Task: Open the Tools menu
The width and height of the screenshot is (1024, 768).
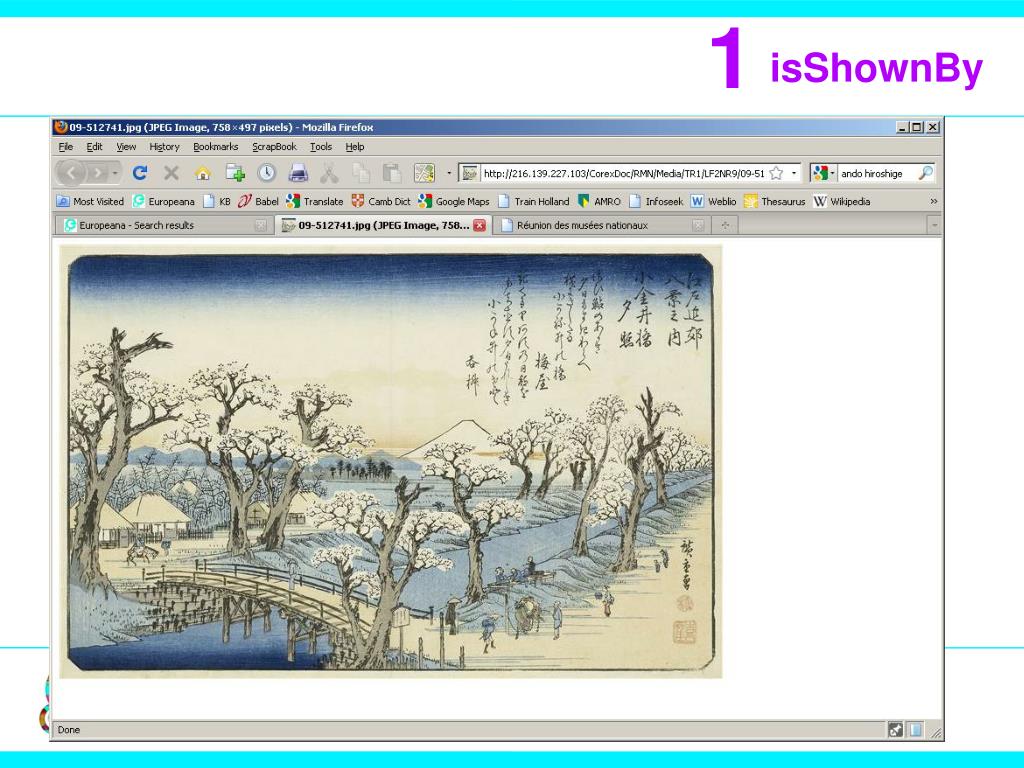Action: [x=321, y=147]
